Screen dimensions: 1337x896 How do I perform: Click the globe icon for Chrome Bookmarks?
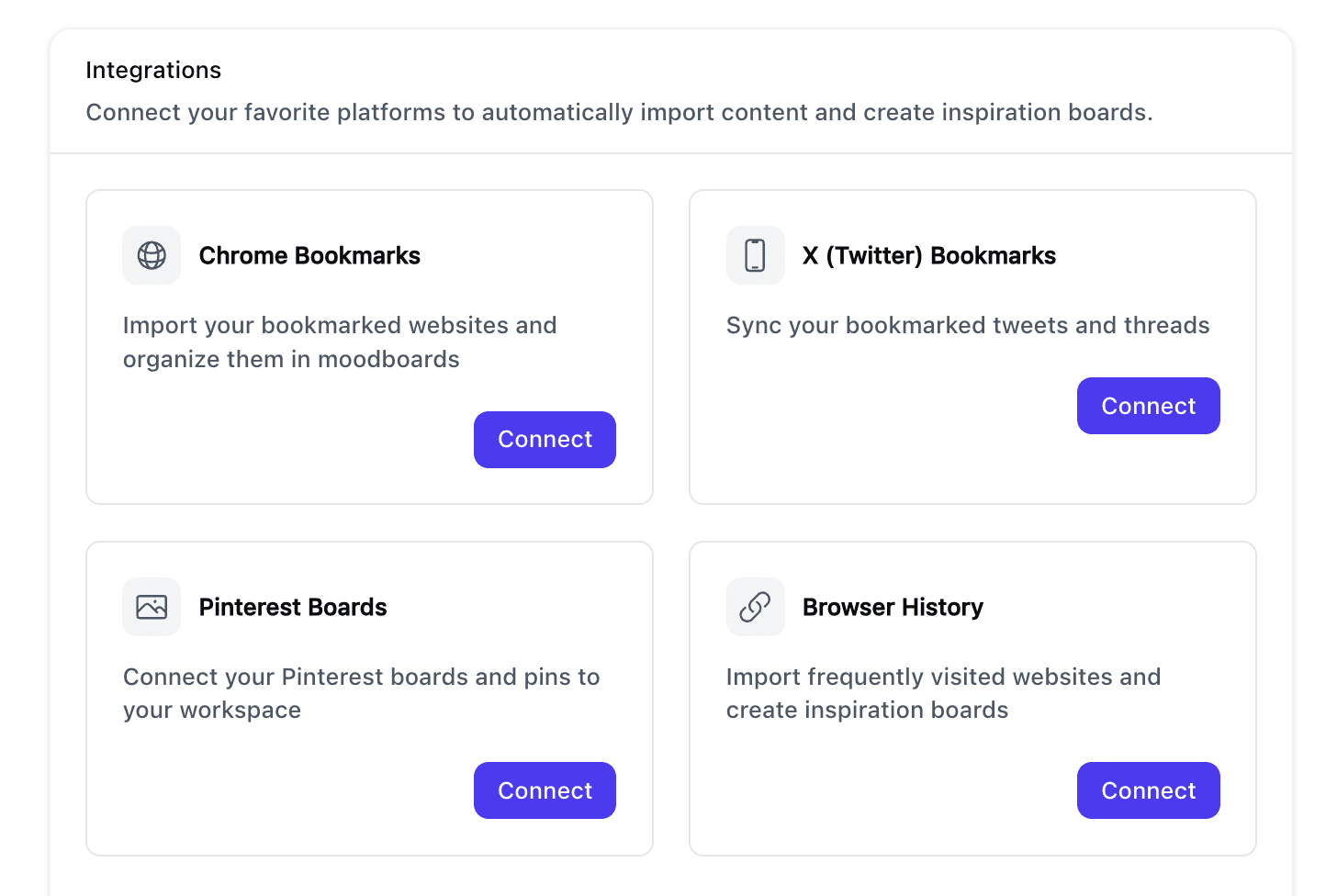(x=152, y=255)
